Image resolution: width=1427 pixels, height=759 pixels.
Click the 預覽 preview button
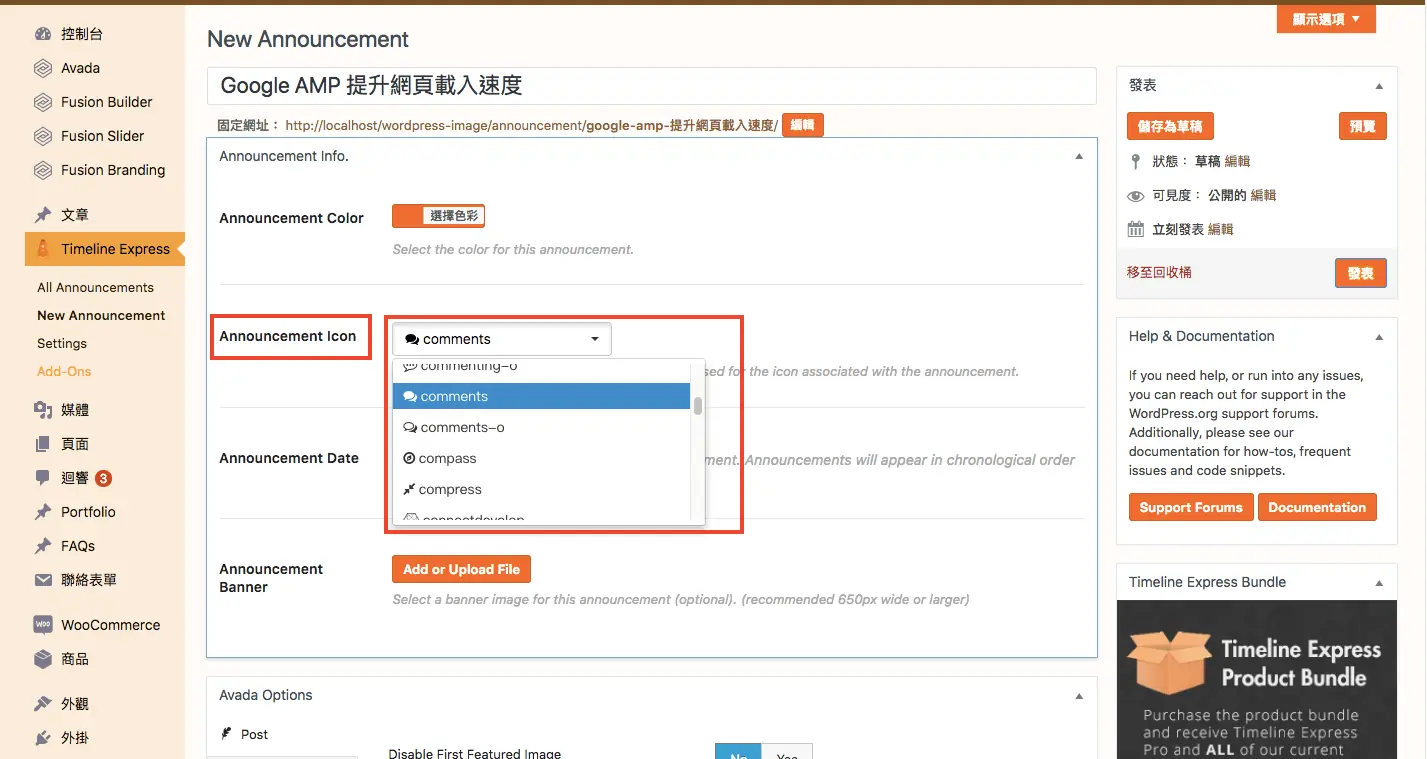[1362, 126]
